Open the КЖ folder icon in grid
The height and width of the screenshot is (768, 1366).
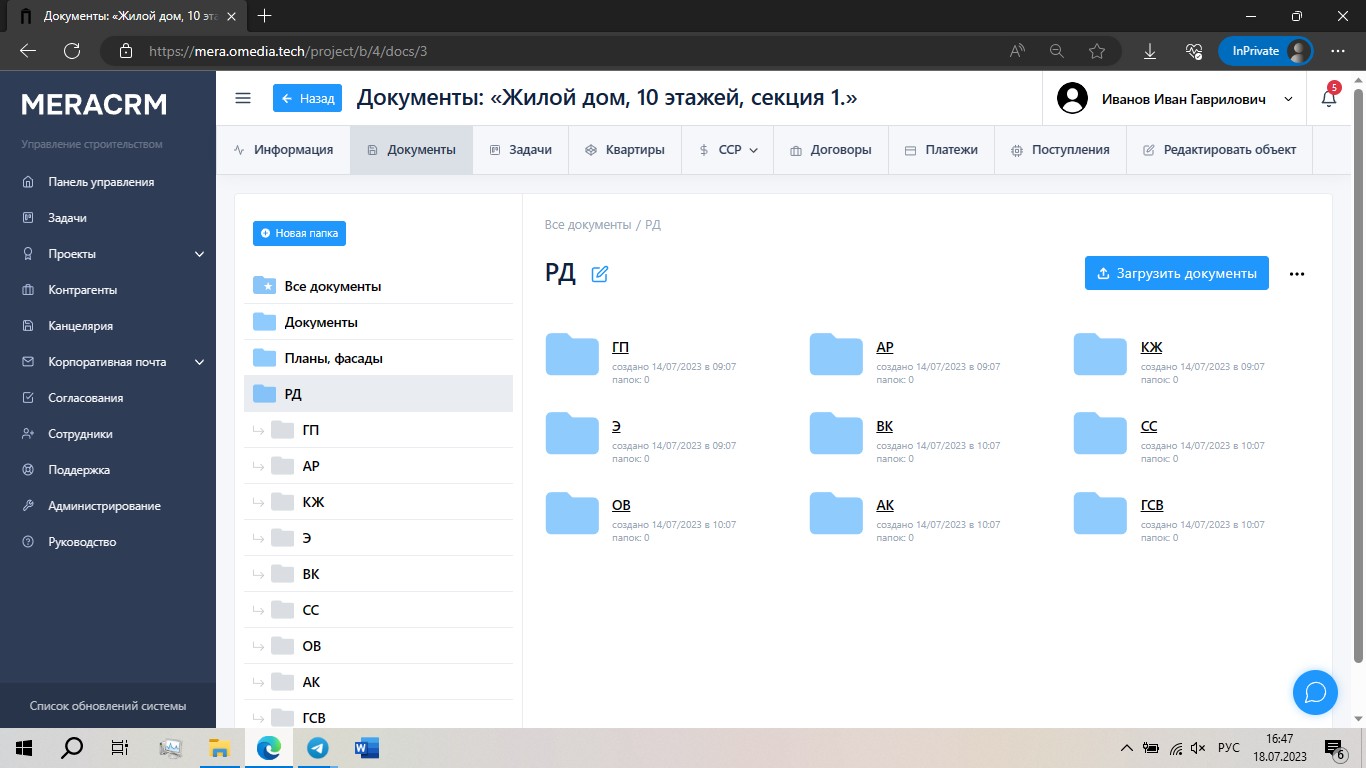click(1100, 355)
